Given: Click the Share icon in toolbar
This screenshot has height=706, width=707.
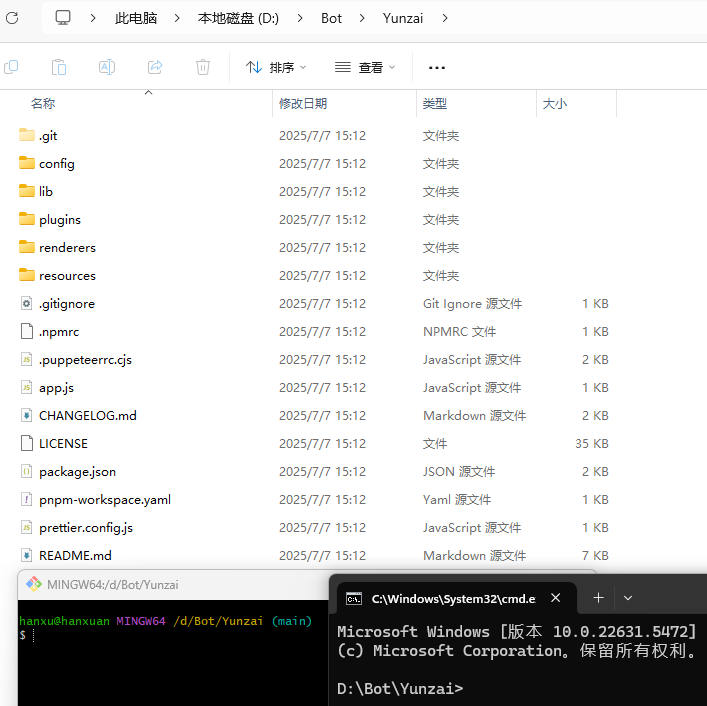Looking at the screenshot, I should click(x=155, y=67).
